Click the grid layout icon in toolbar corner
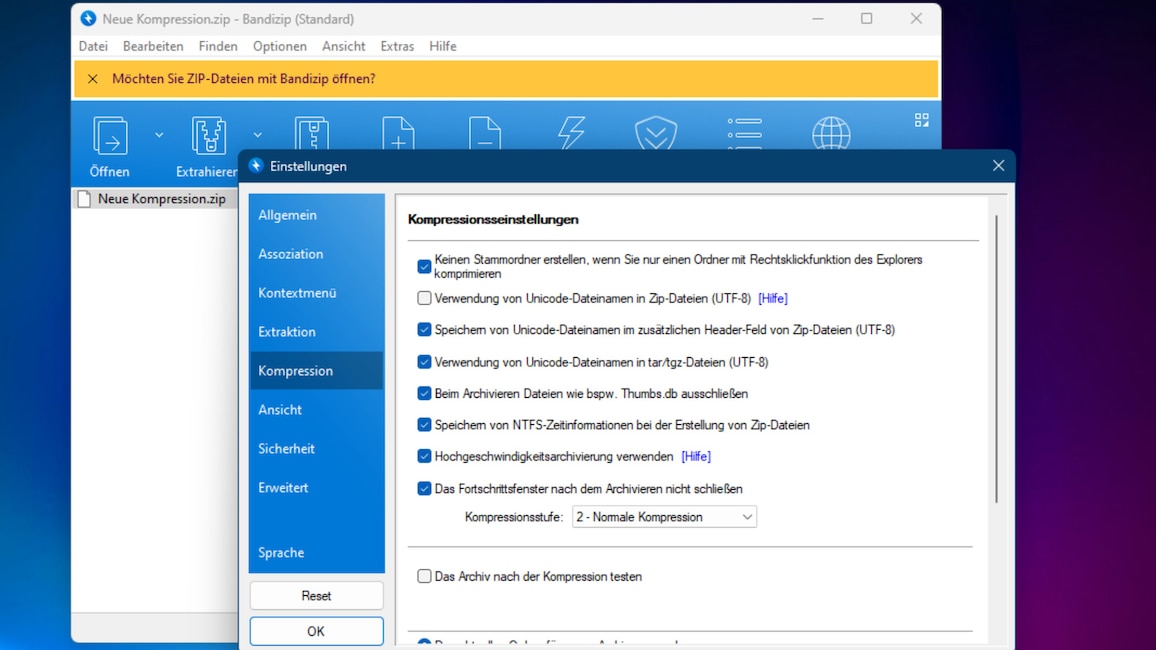 [x=922, y=120]
